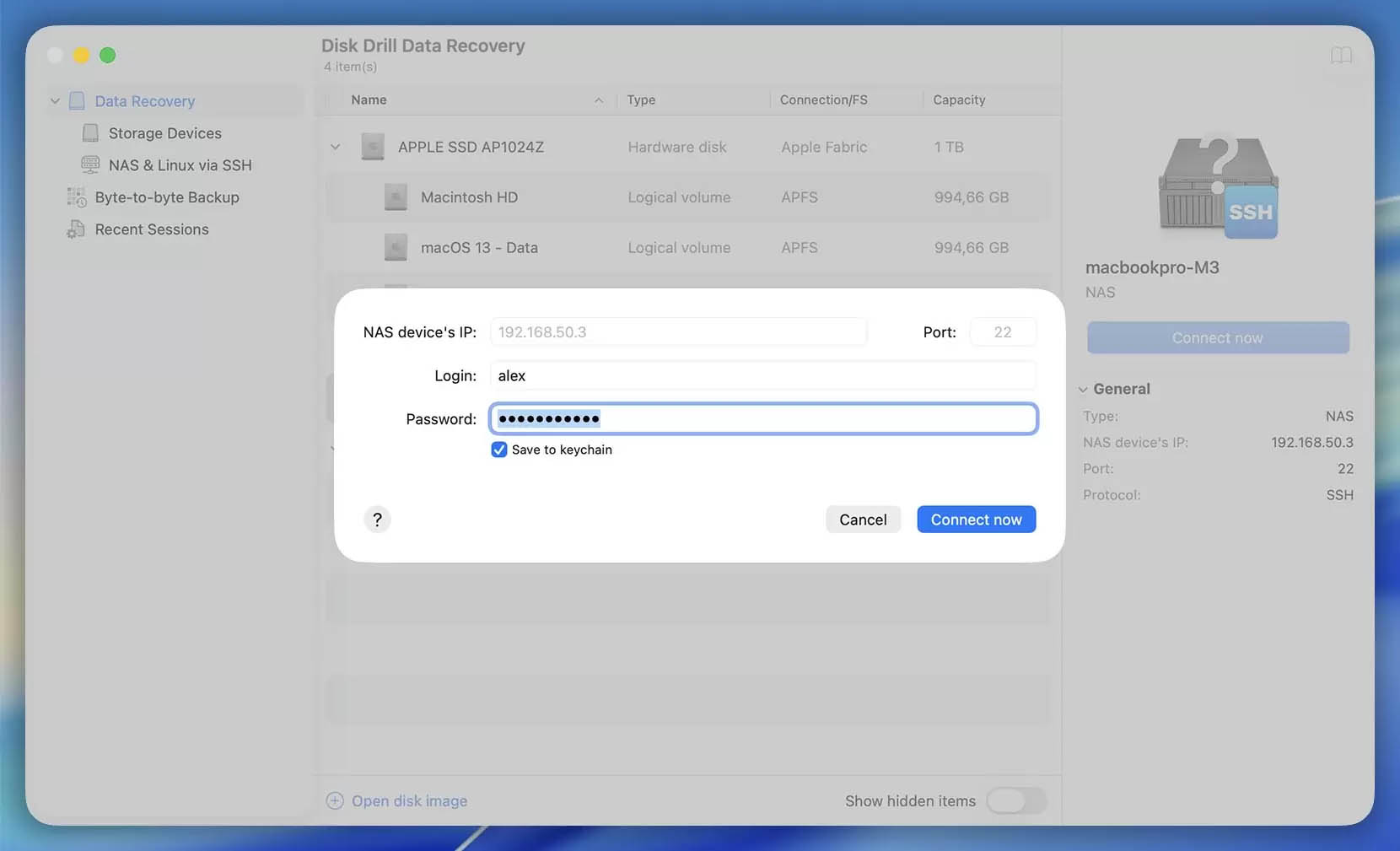Image resolution: width=1400 pixels, height=851 pixels.
Task: Click the Recent Sessions icon
Action: click(x=76, y=229)
